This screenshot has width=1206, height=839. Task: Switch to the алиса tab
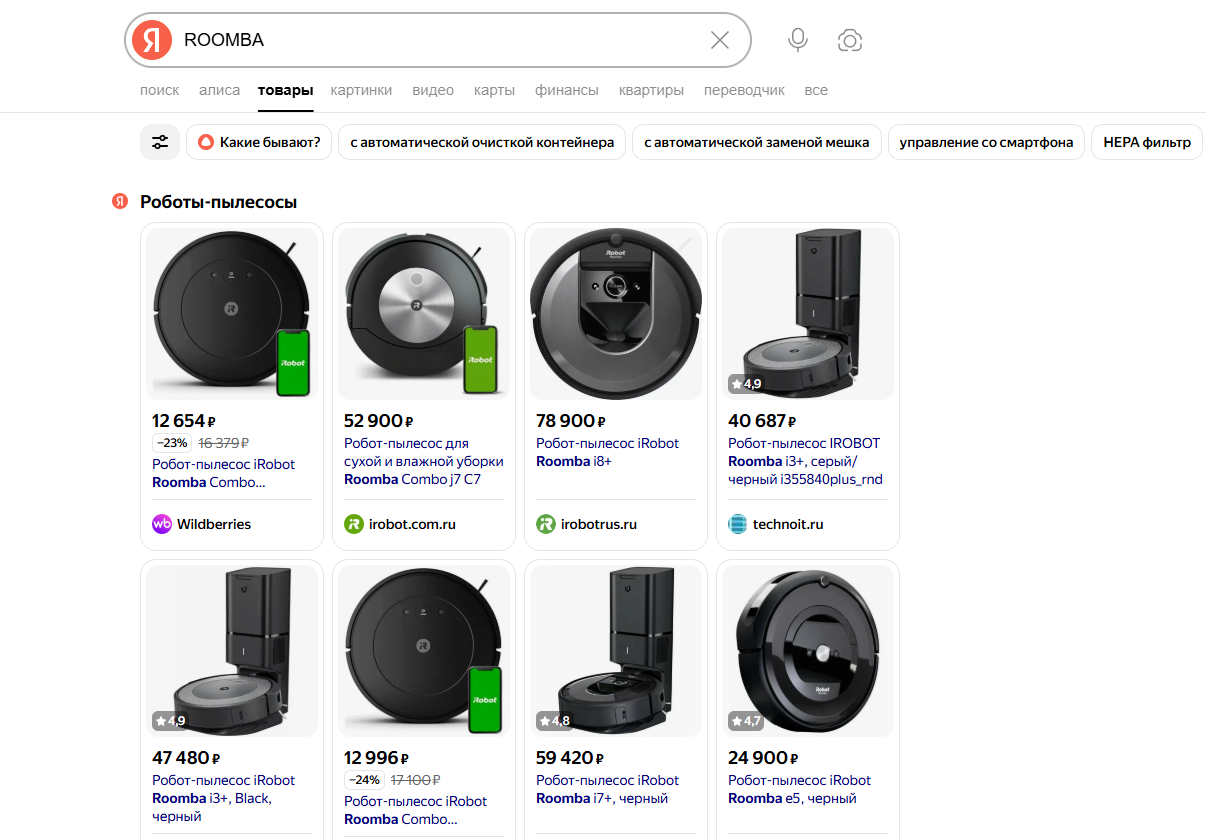coord(219,90)
